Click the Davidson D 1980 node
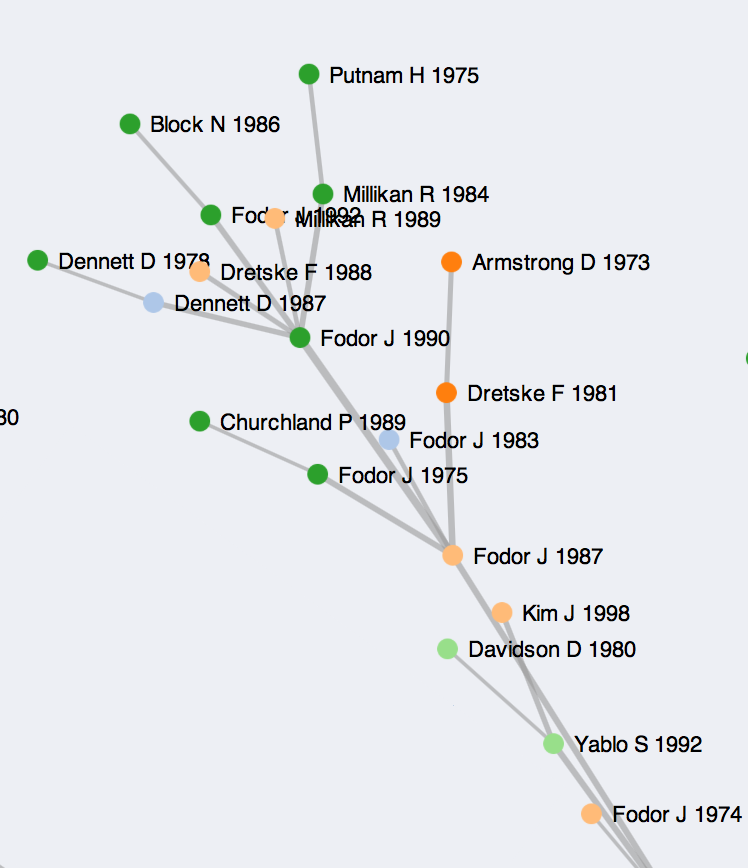 tap(447, 649)
